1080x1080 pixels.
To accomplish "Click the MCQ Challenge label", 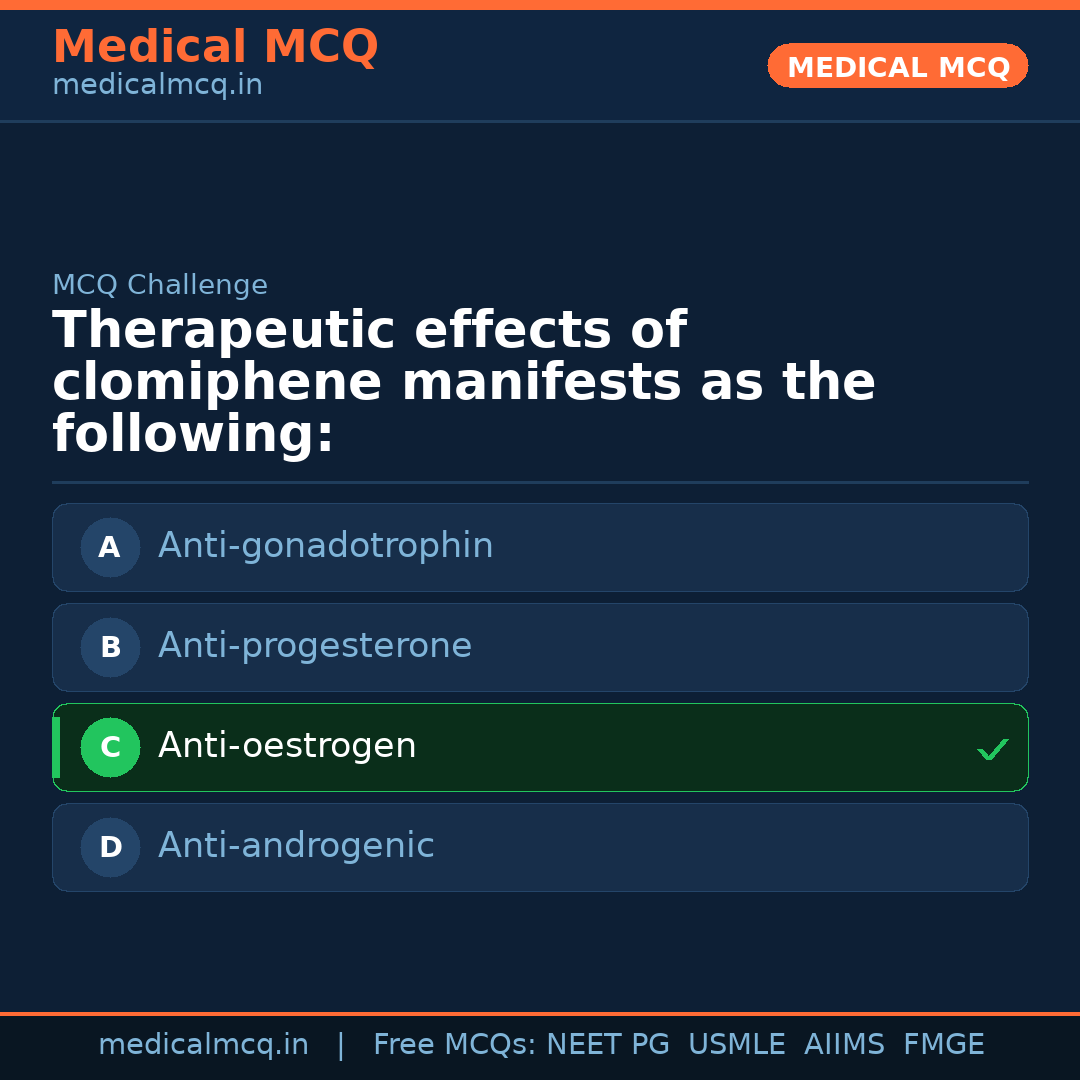I will pos(160,285).
